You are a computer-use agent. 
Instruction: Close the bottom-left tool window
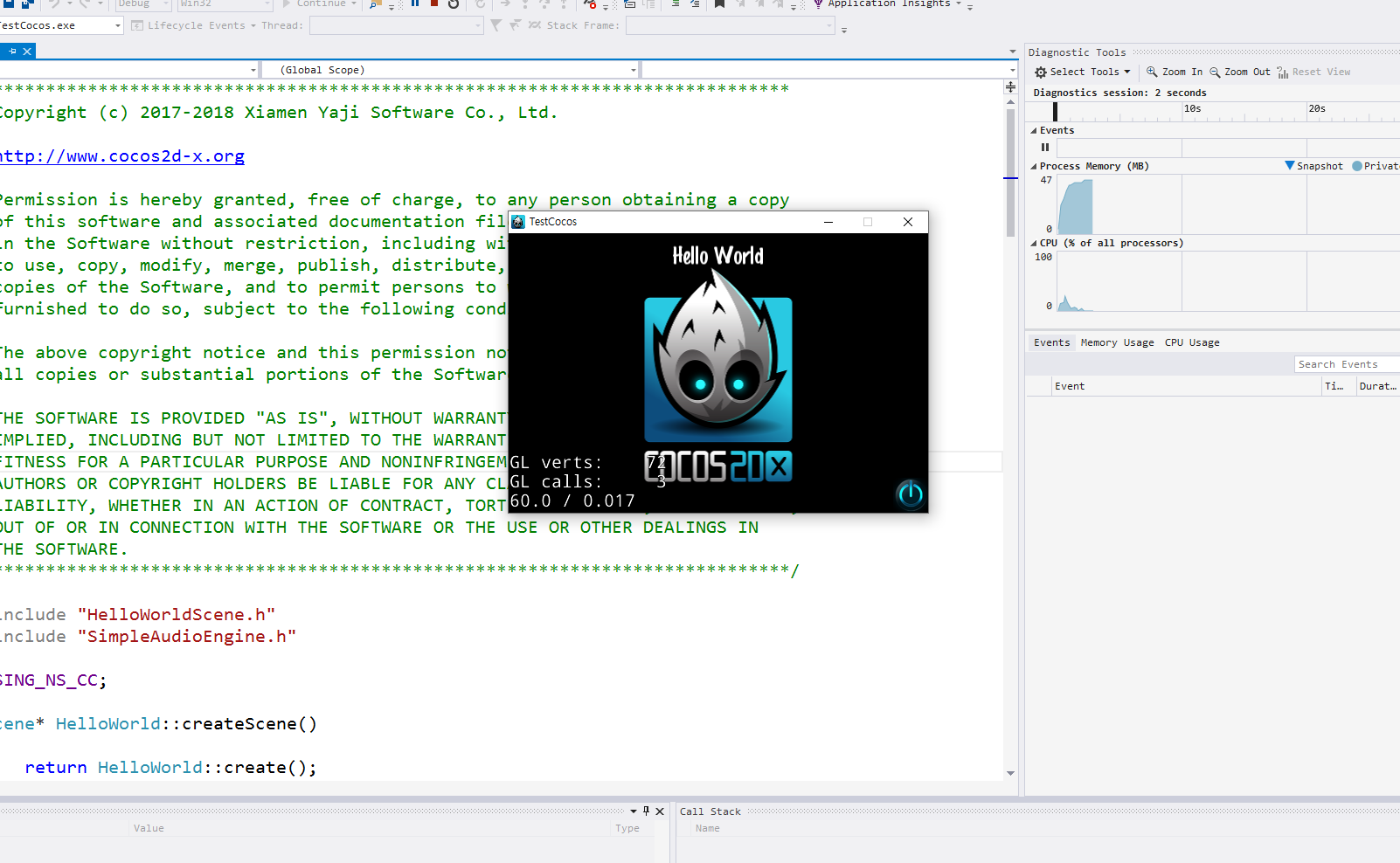click(660, 811)
